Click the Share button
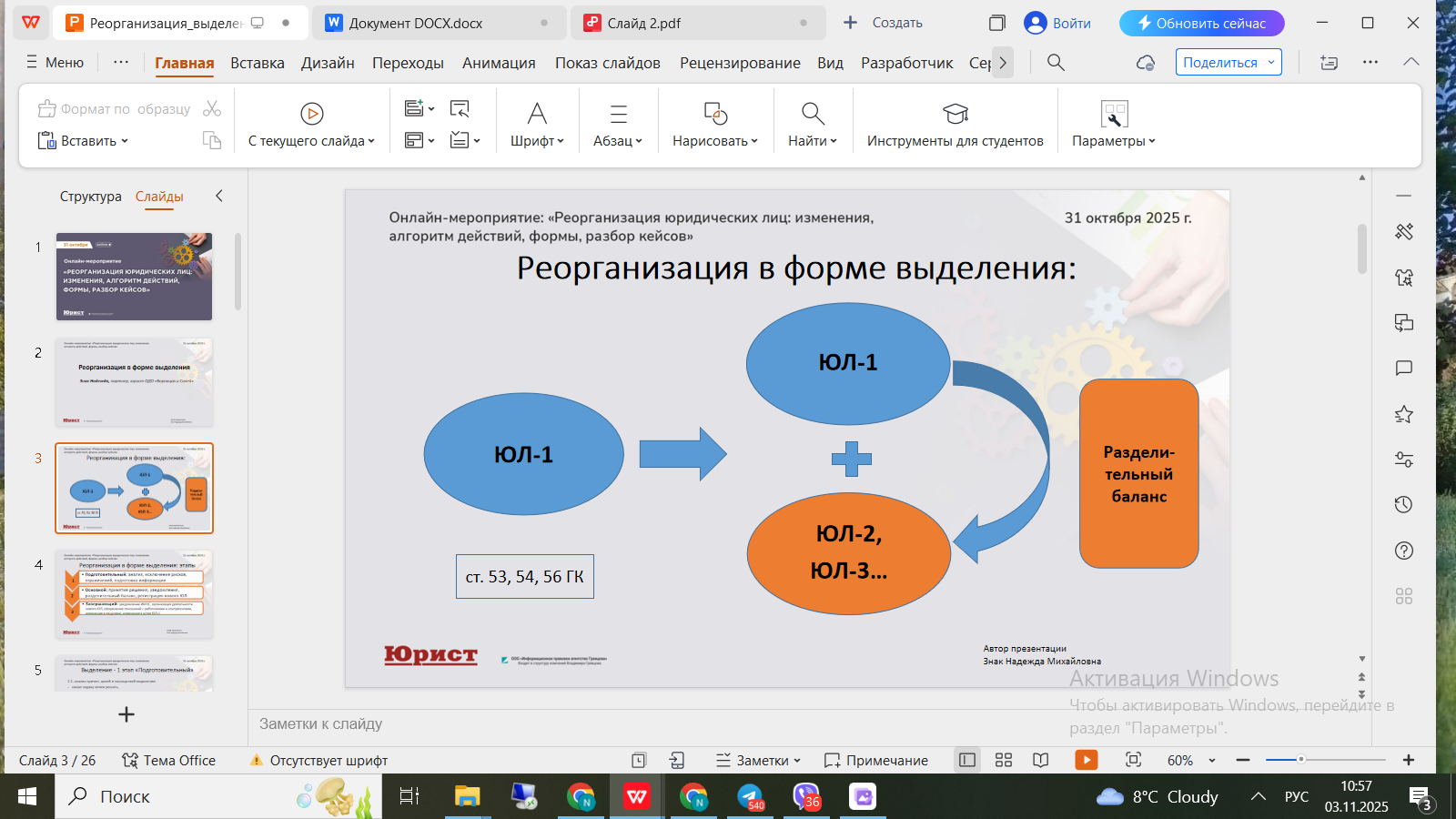The width and height of the screenshot is (1456, 819). click(x=1228, y=62)
